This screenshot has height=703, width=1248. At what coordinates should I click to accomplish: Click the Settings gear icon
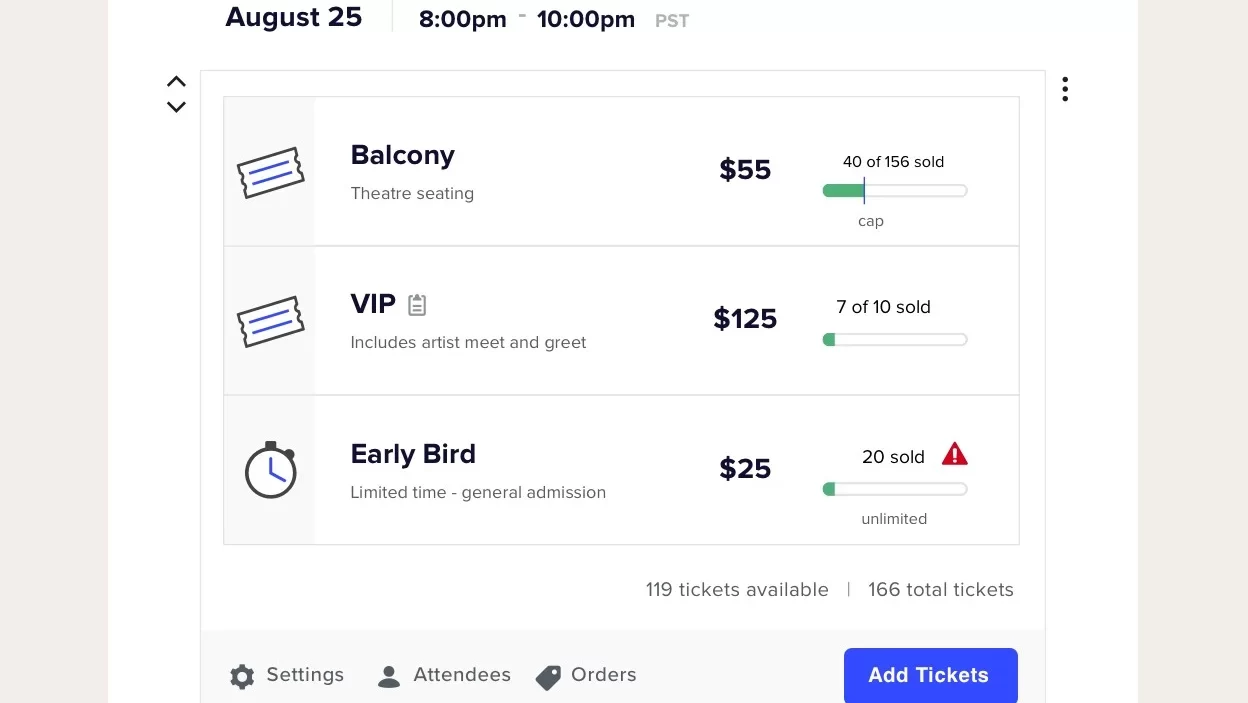pos(242,677)
